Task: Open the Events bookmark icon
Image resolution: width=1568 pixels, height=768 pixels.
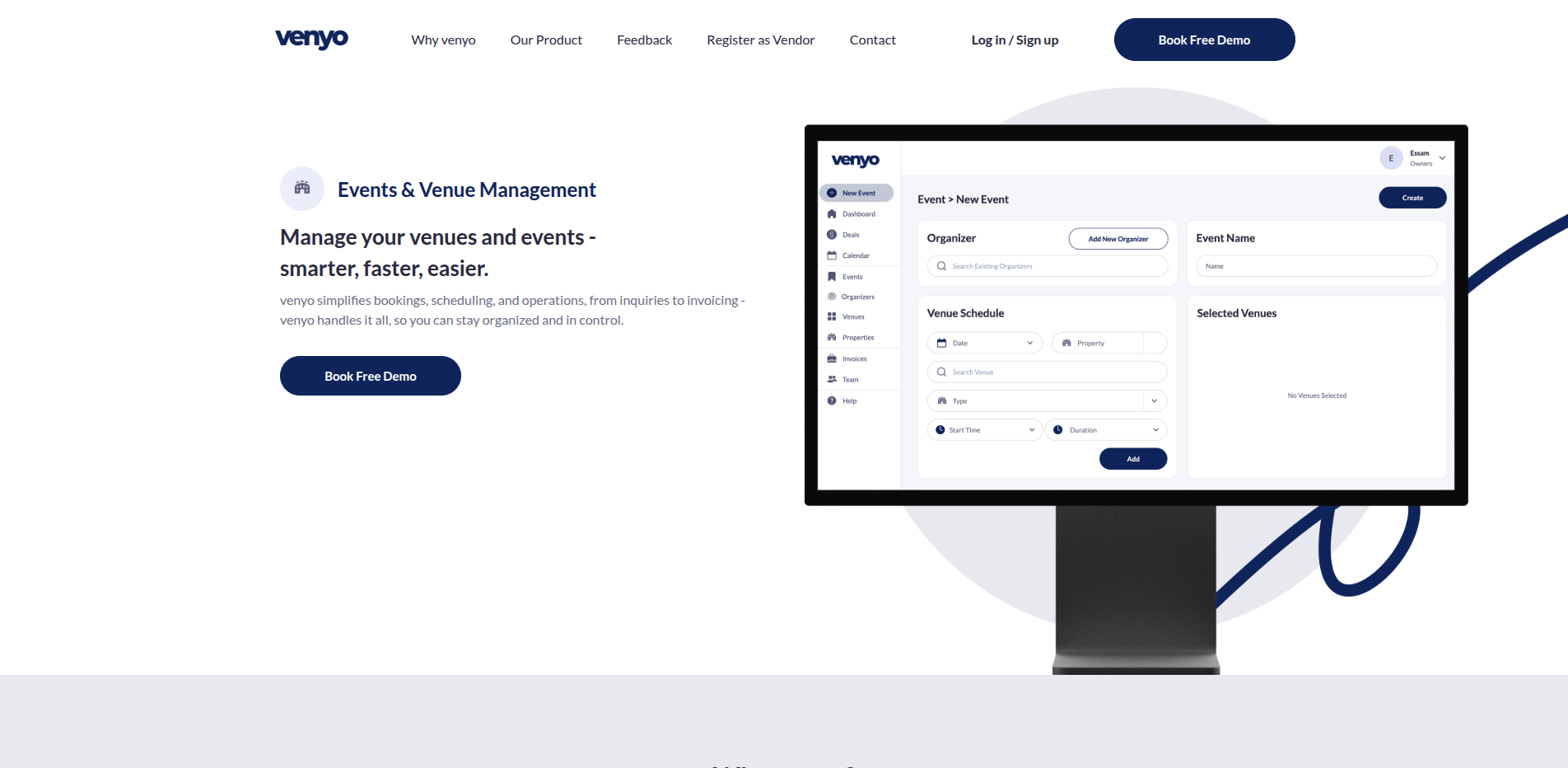Action: pyautogui.click(x=833, y=276)
